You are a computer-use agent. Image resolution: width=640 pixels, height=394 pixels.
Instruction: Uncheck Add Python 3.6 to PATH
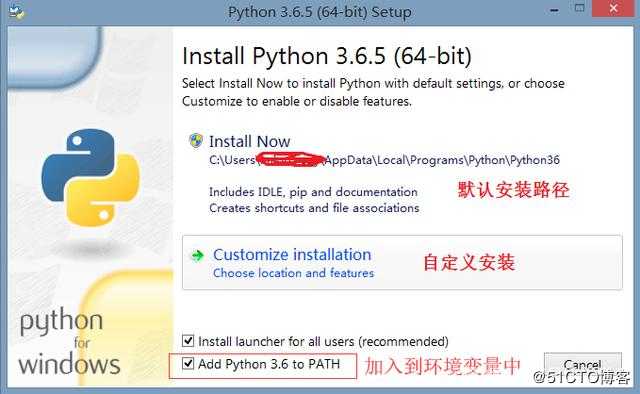point(188,363)
